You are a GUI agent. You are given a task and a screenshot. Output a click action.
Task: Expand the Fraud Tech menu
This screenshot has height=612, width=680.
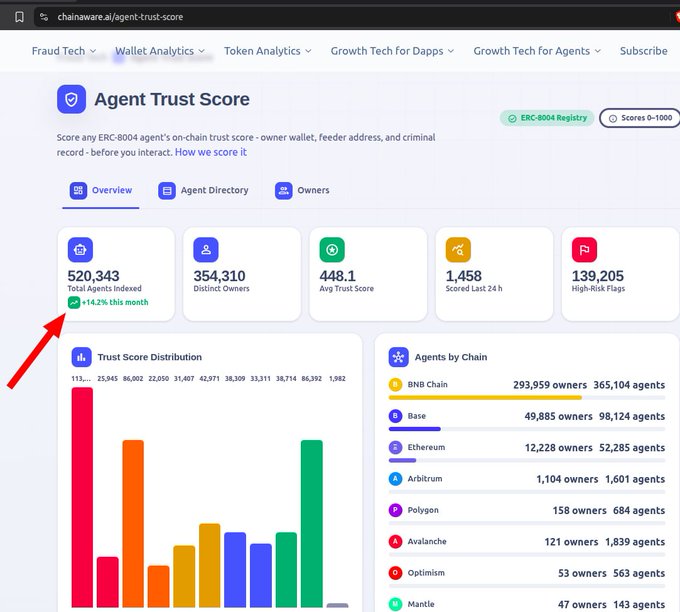[x=64, y=51]
